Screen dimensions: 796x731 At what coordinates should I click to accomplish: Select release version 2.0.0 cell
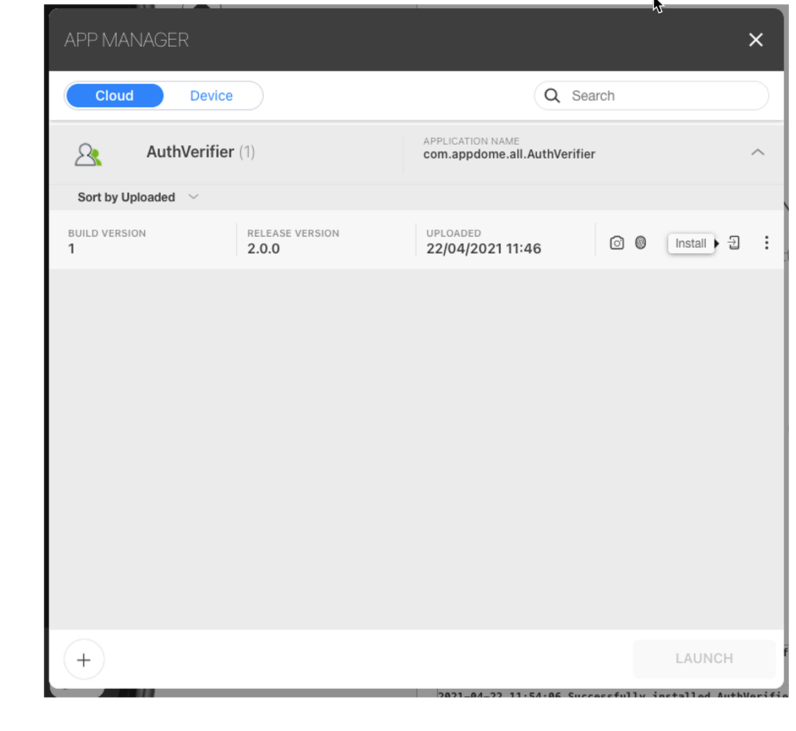click(x=264, y=249)
